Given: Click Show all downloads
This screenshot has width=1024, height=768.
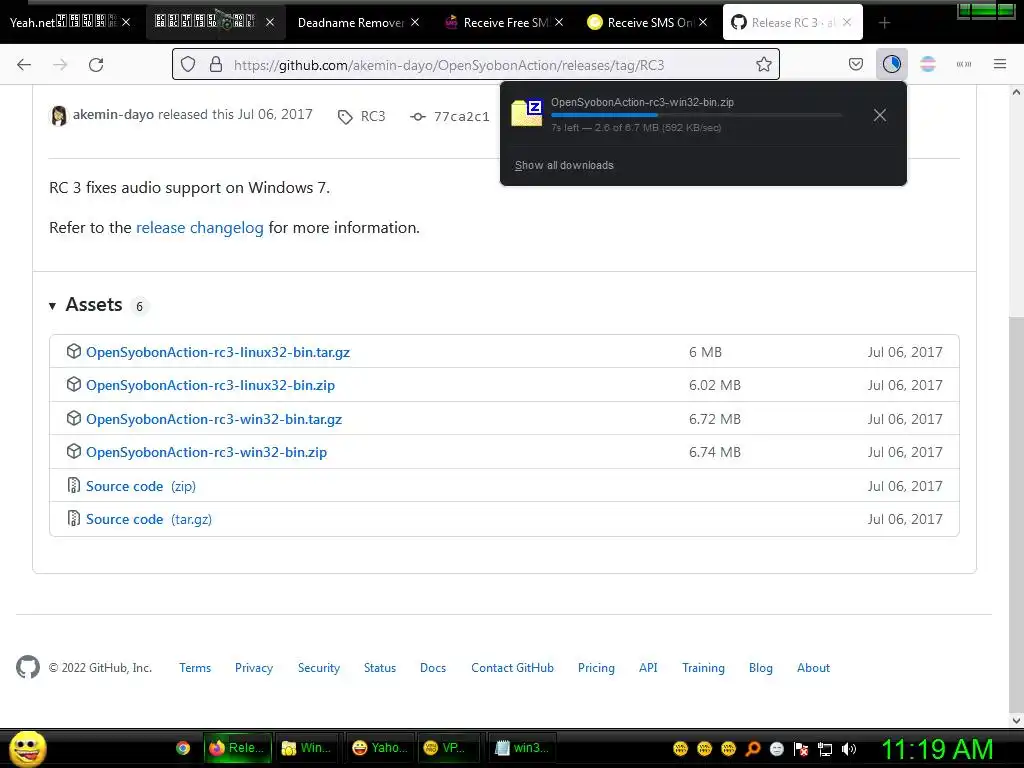Looking at the screenshot, I should [x=564, y=165].
